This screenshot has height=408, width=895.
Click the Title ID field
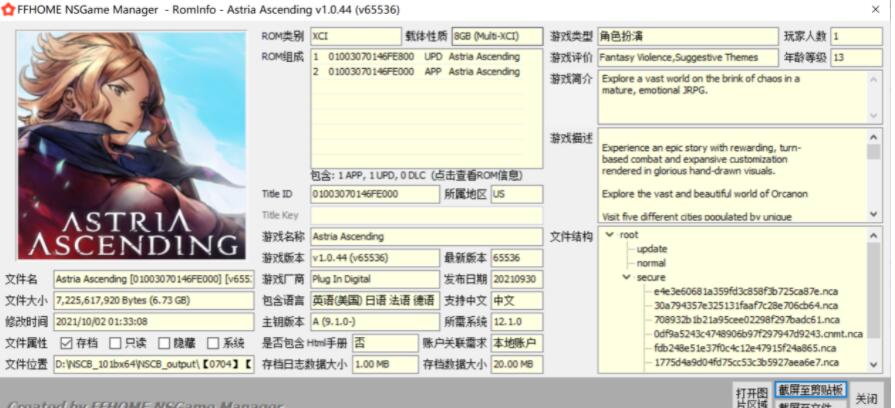pos(374,194)
